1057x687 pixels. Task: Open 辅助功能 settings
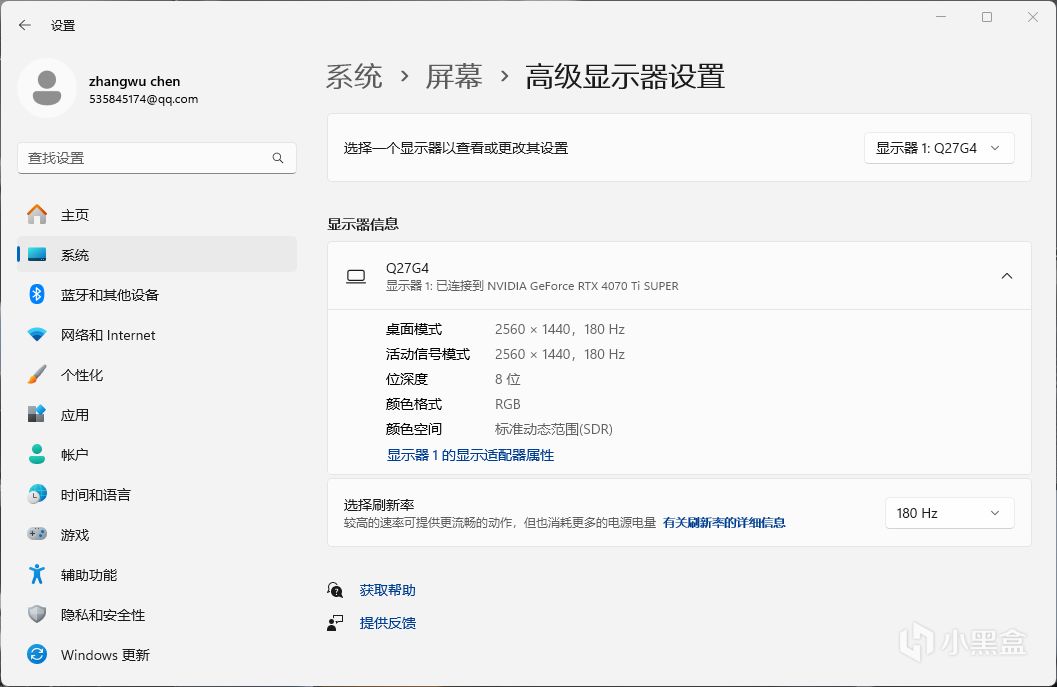(88, 574)
